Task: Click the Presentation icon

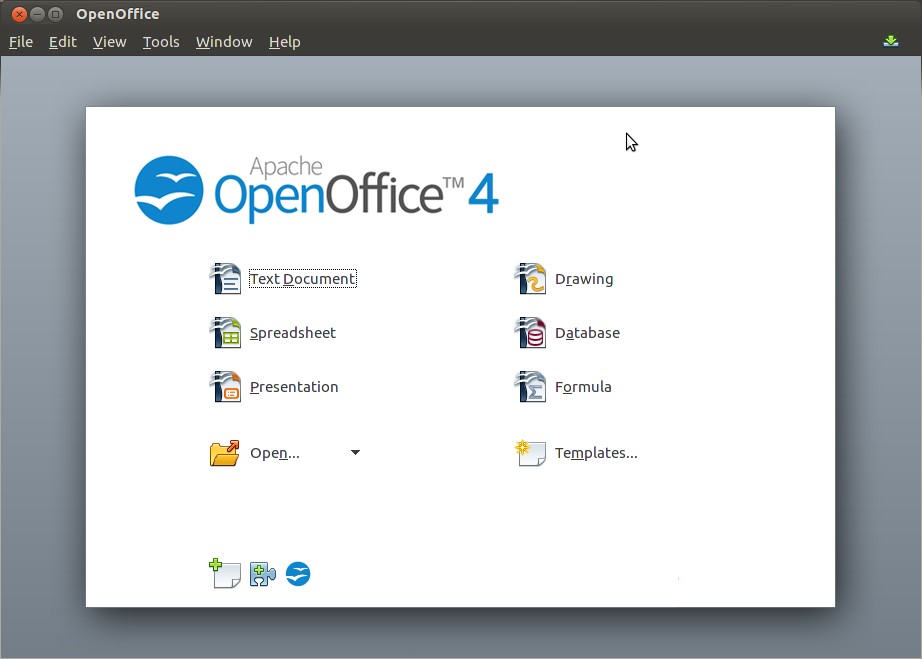Action: (225, 387)
